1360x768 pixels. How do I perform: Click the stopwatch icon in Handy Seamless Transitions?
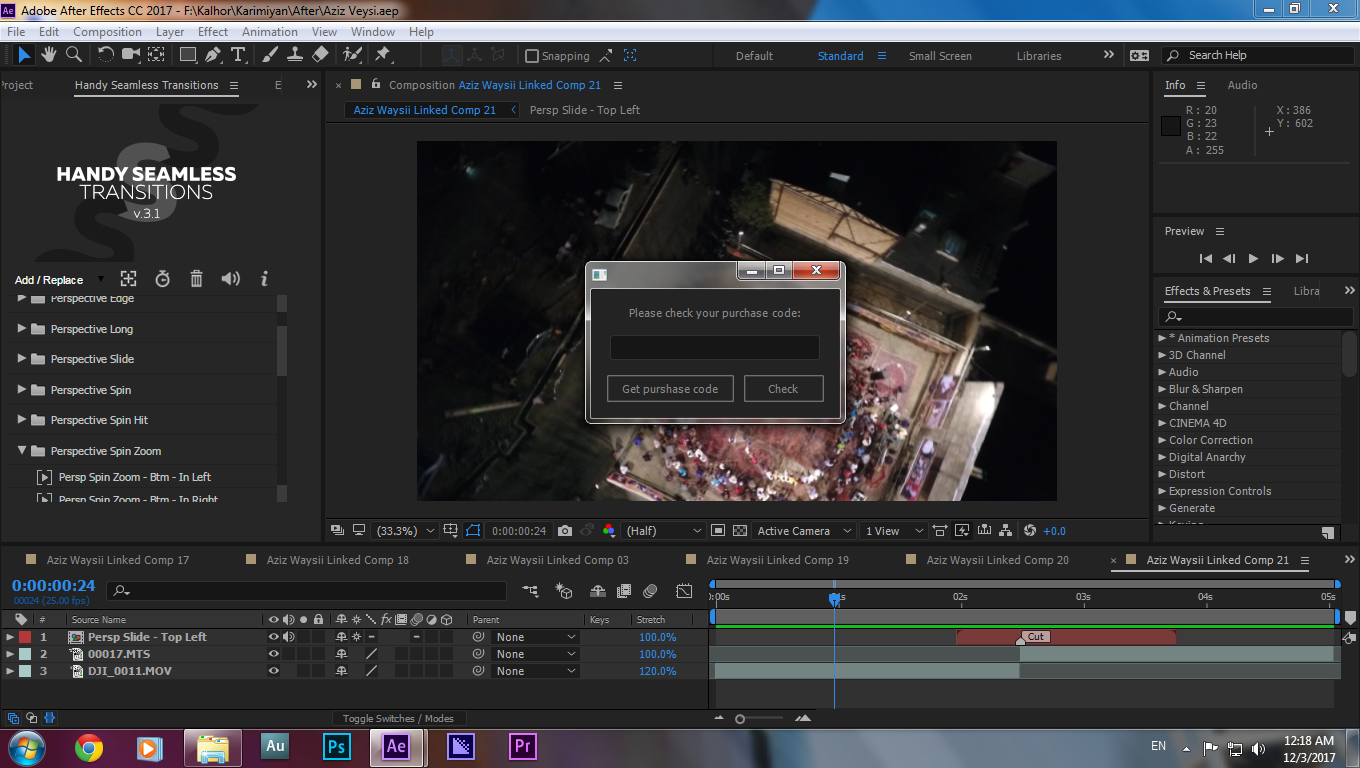click(x=163, y=279)
